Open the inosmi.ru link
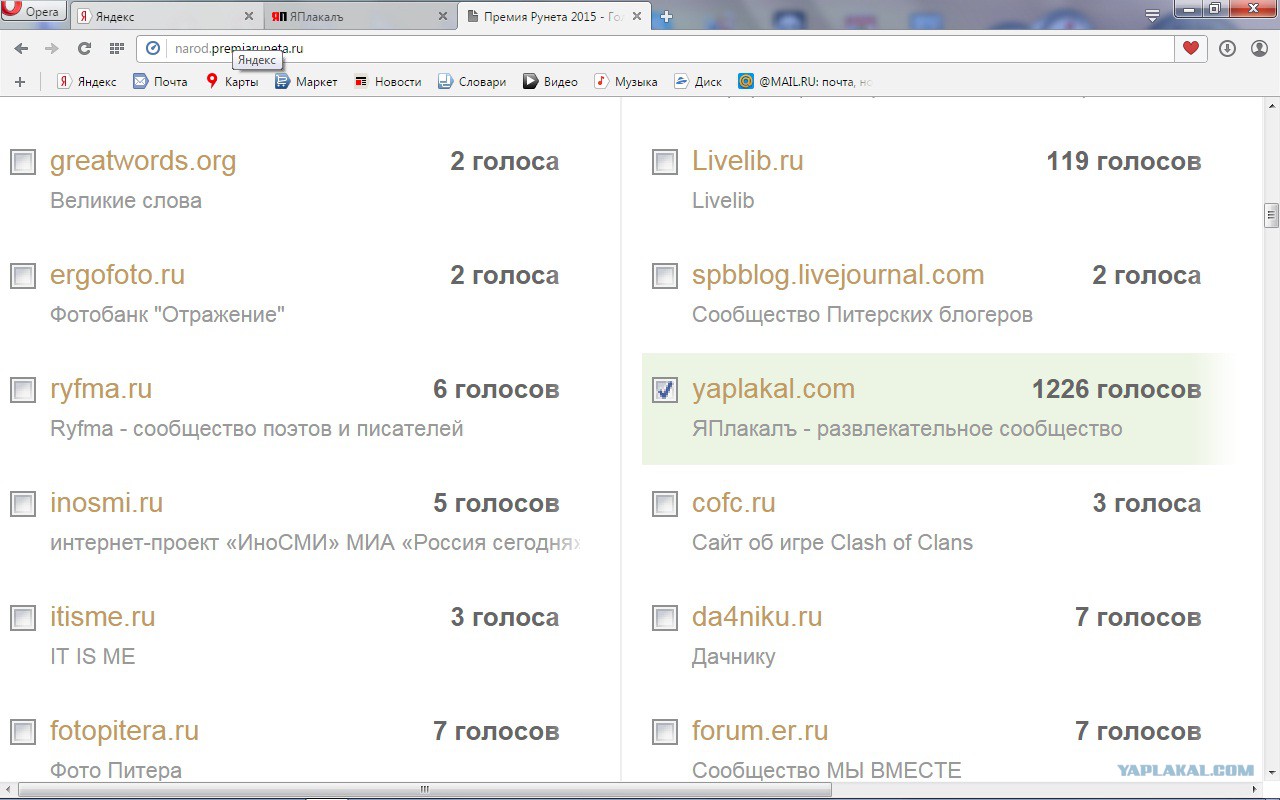 coord(106,503)
